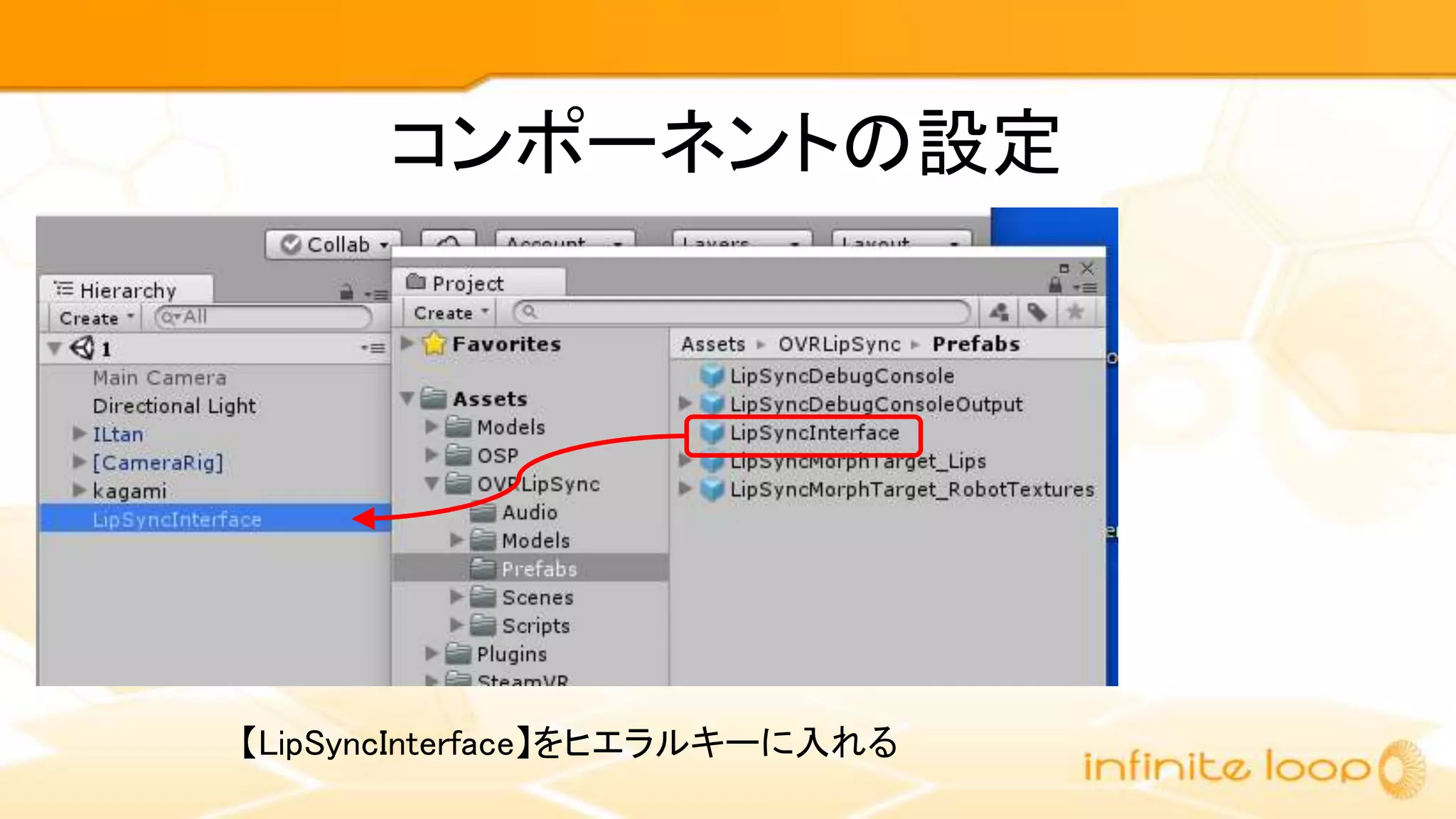This screenshot has height=819, width=1456.
Task: Switch to the Project tab
Action: [481, 283]
